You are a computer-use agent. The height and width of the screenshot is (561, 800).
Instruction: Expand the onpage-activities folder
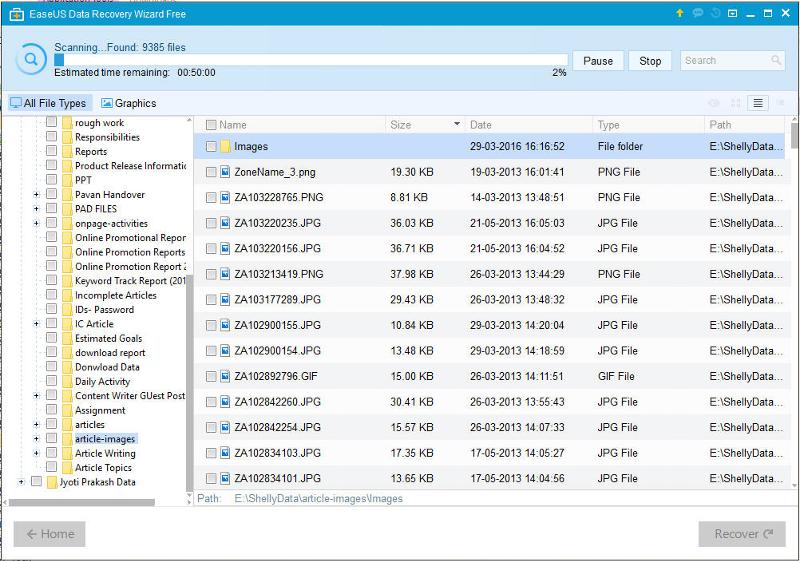[36, 223]
